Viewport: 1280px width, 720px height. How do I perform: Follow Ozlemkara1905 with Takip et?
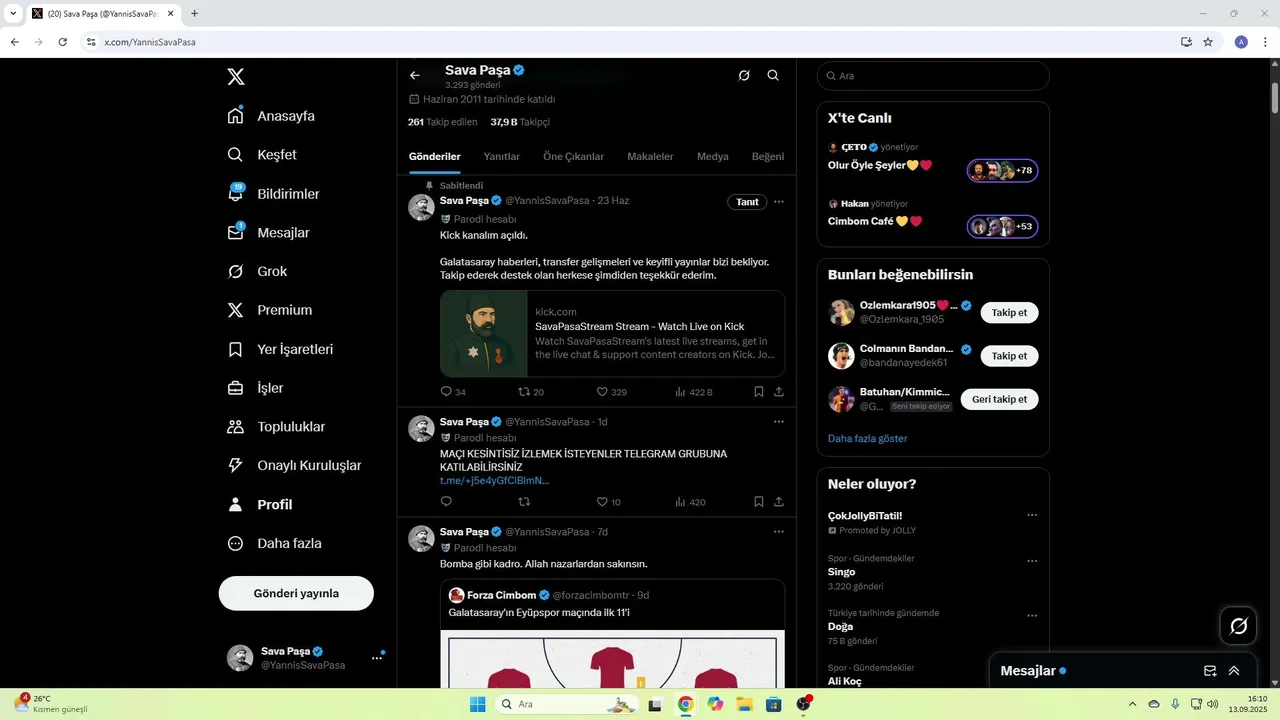(x=1009, y=313)
